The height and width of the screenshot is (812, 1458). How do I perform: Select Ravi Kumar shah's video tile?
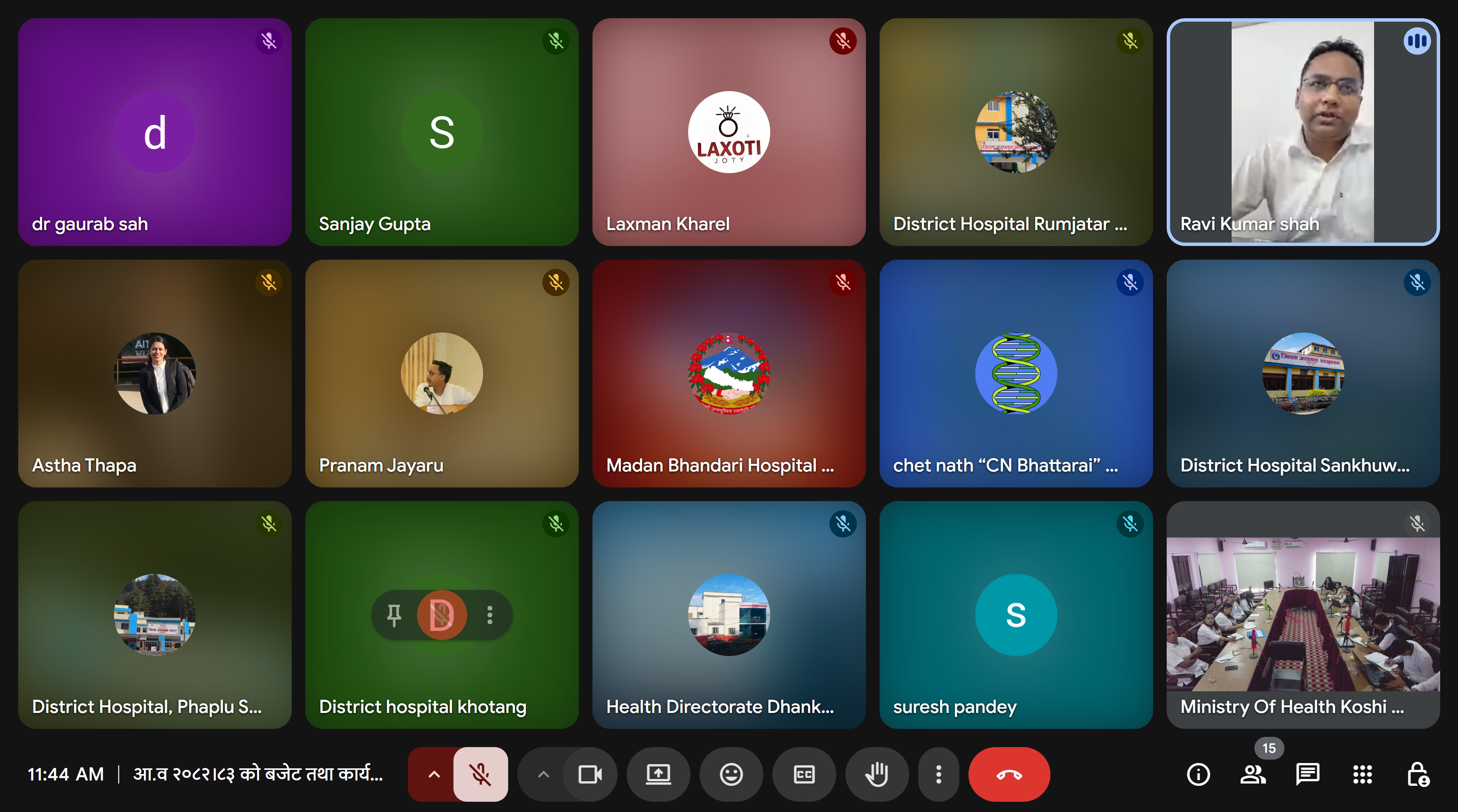(1302, 132)
